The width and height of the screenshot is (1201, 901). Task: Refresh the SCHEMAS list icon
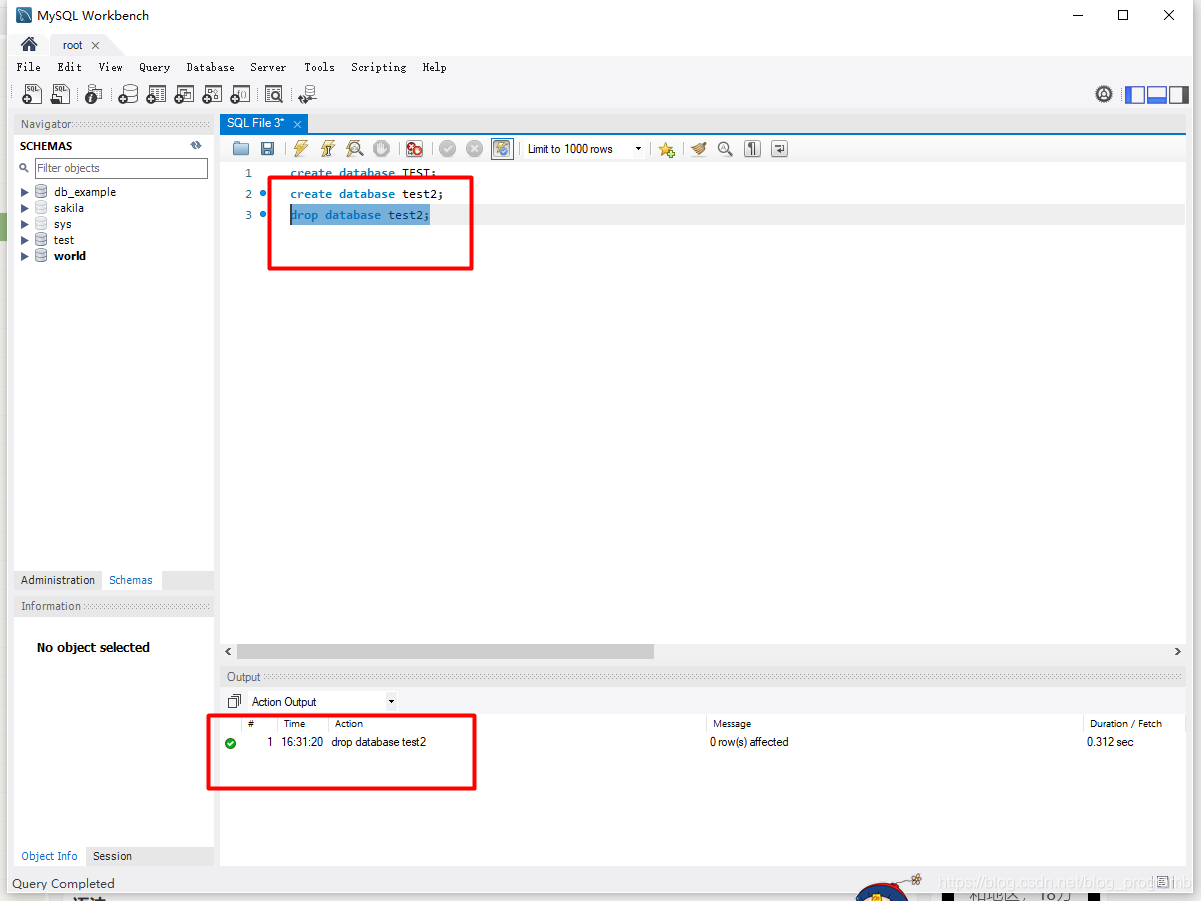(196, 146)
